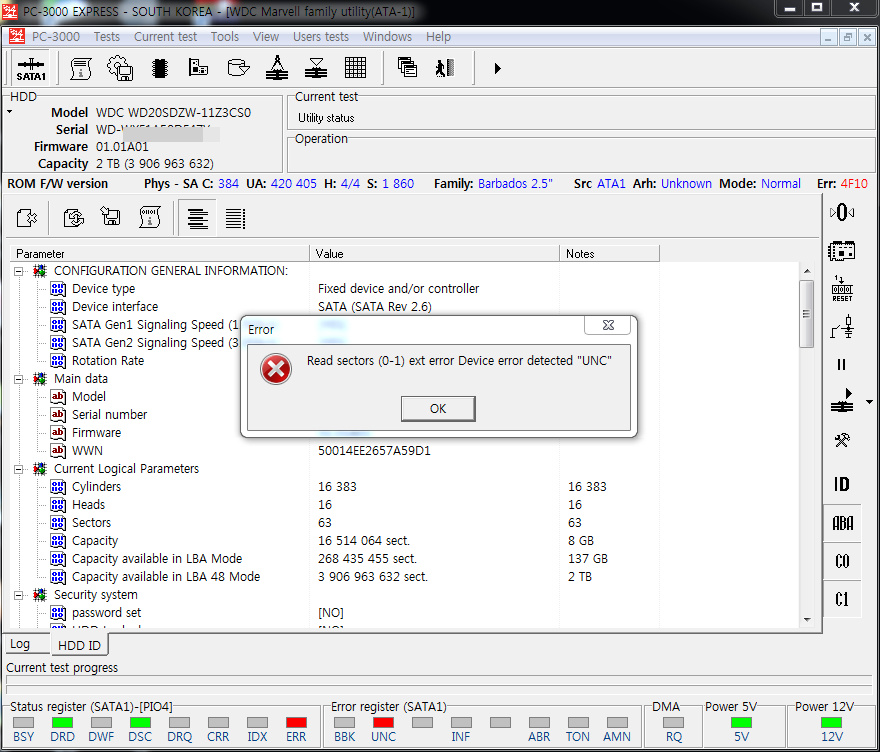Click the save to disk icon in secondary toolbar
The image size is (880, 752).
coord(111,217)
